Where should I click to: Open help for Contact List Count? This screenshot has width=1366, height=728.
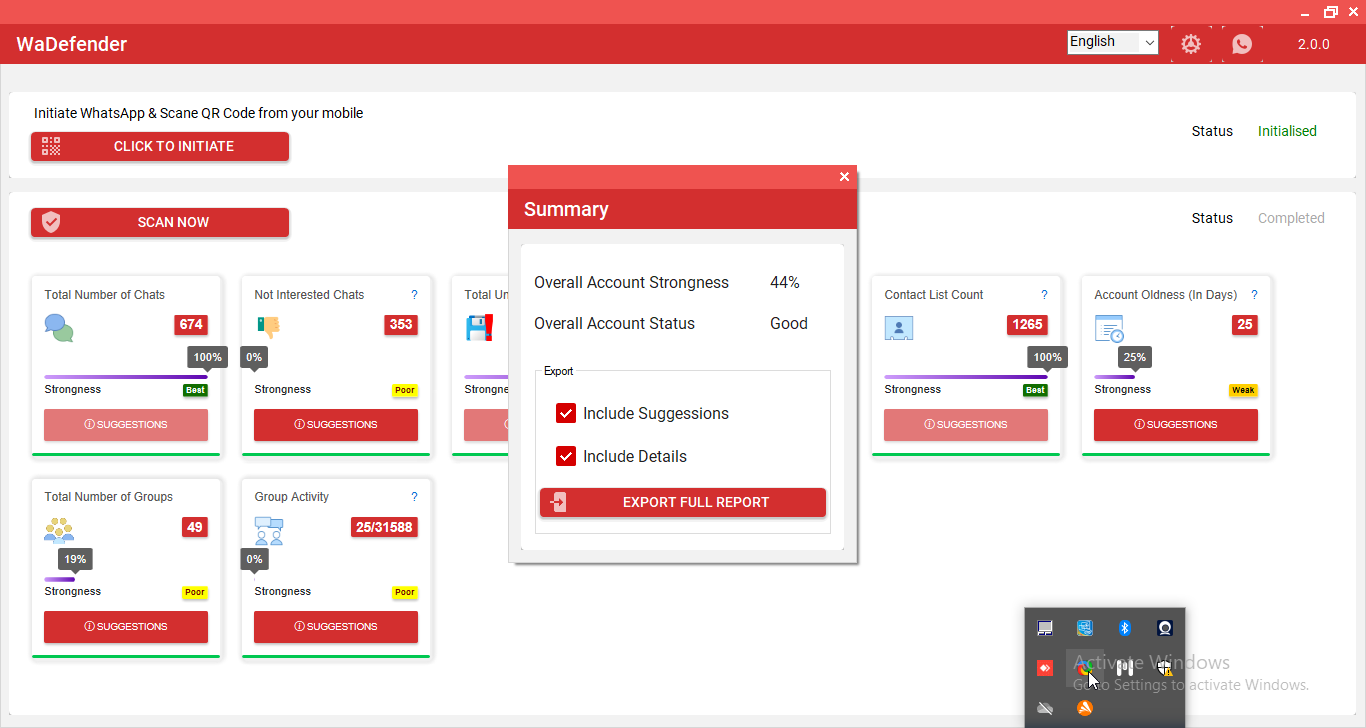click(x=1044, y=295)
